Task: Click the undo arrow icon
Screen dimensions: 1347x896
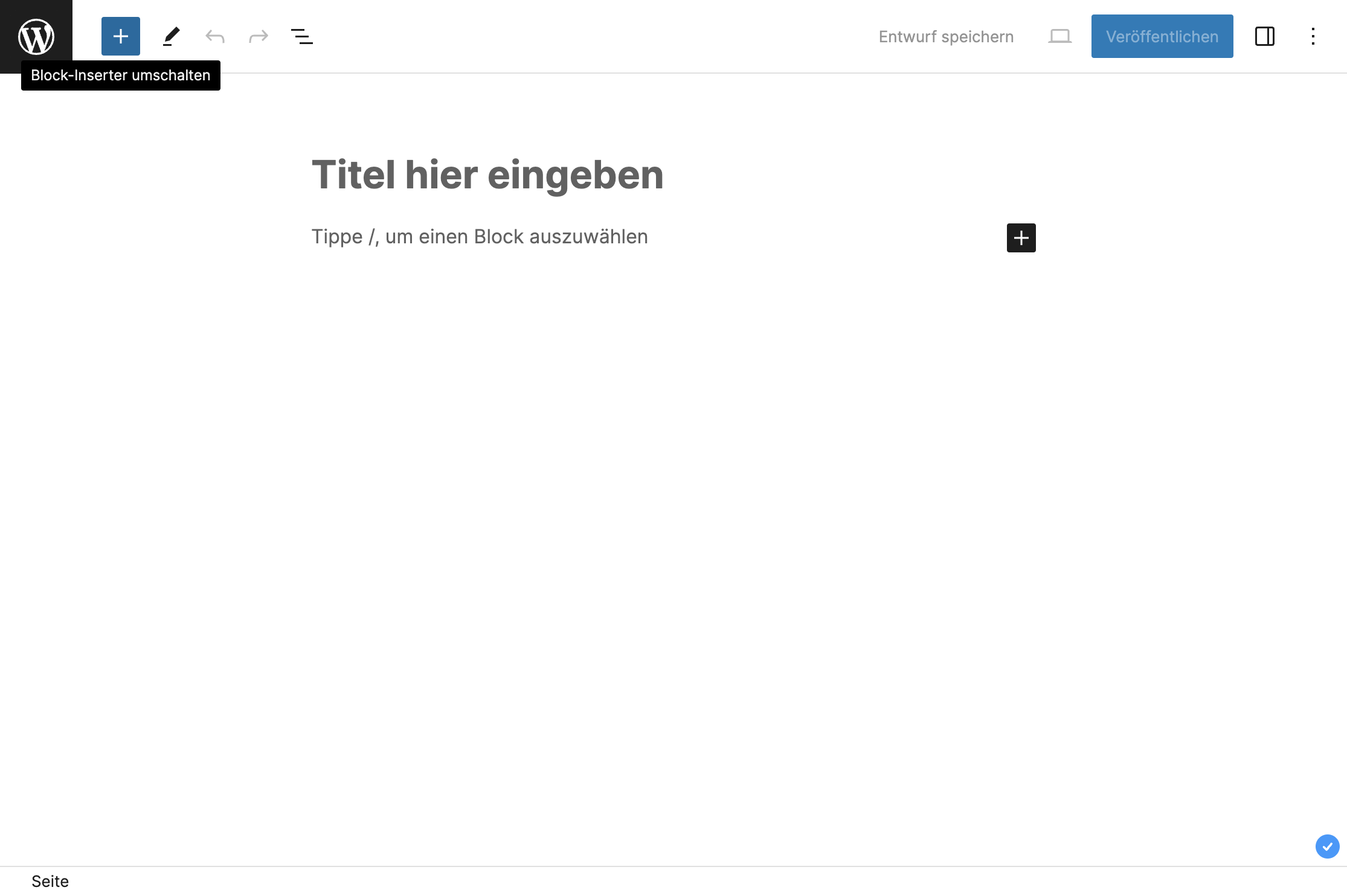Action: pyautogui.click(x=215, y=36)
